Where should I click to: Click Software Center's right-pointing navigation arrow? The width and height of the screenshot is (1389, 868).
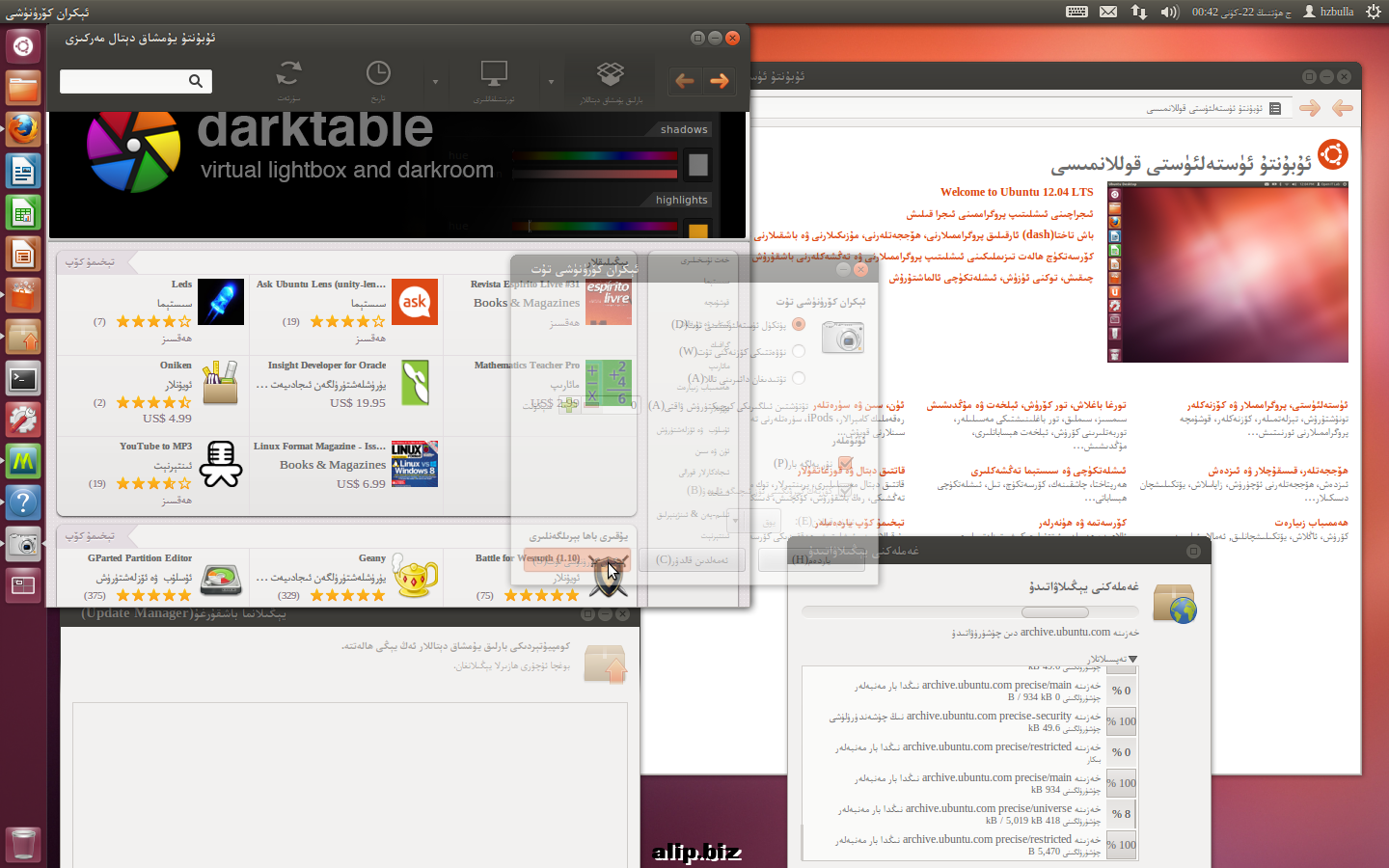(x=720, y=81)
